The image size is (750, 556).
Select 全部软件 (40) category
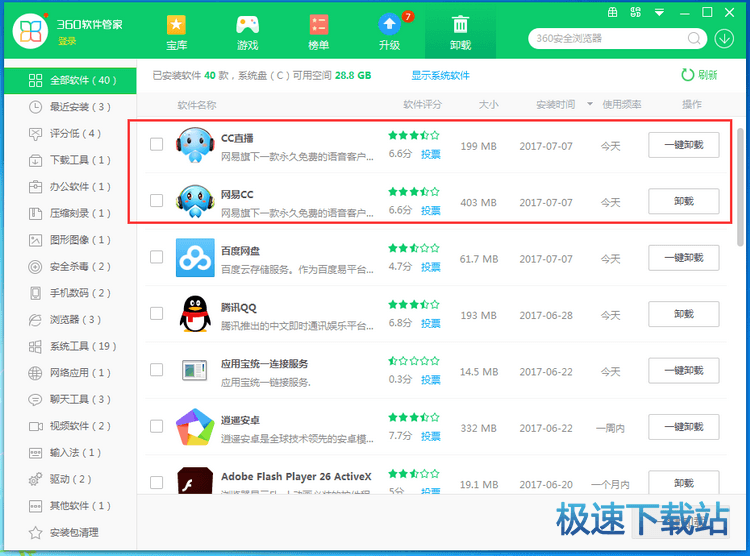pyautogui.click(x=70, y=80)
